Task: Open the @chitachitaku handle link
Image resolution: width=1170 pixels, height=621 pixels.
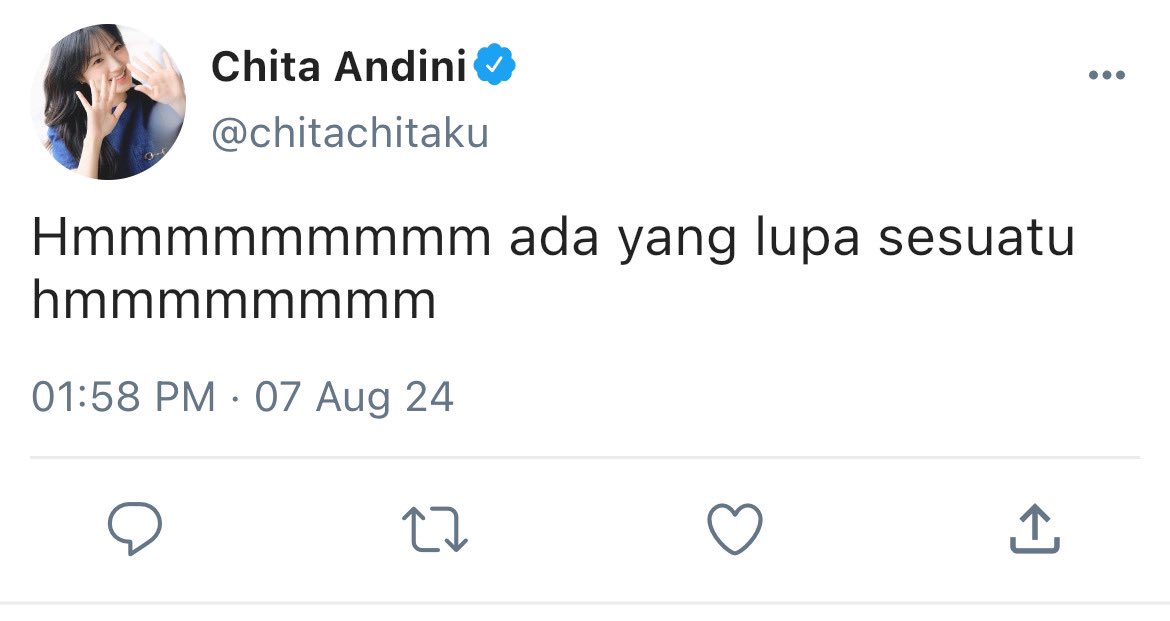Action: coord(350,133)
